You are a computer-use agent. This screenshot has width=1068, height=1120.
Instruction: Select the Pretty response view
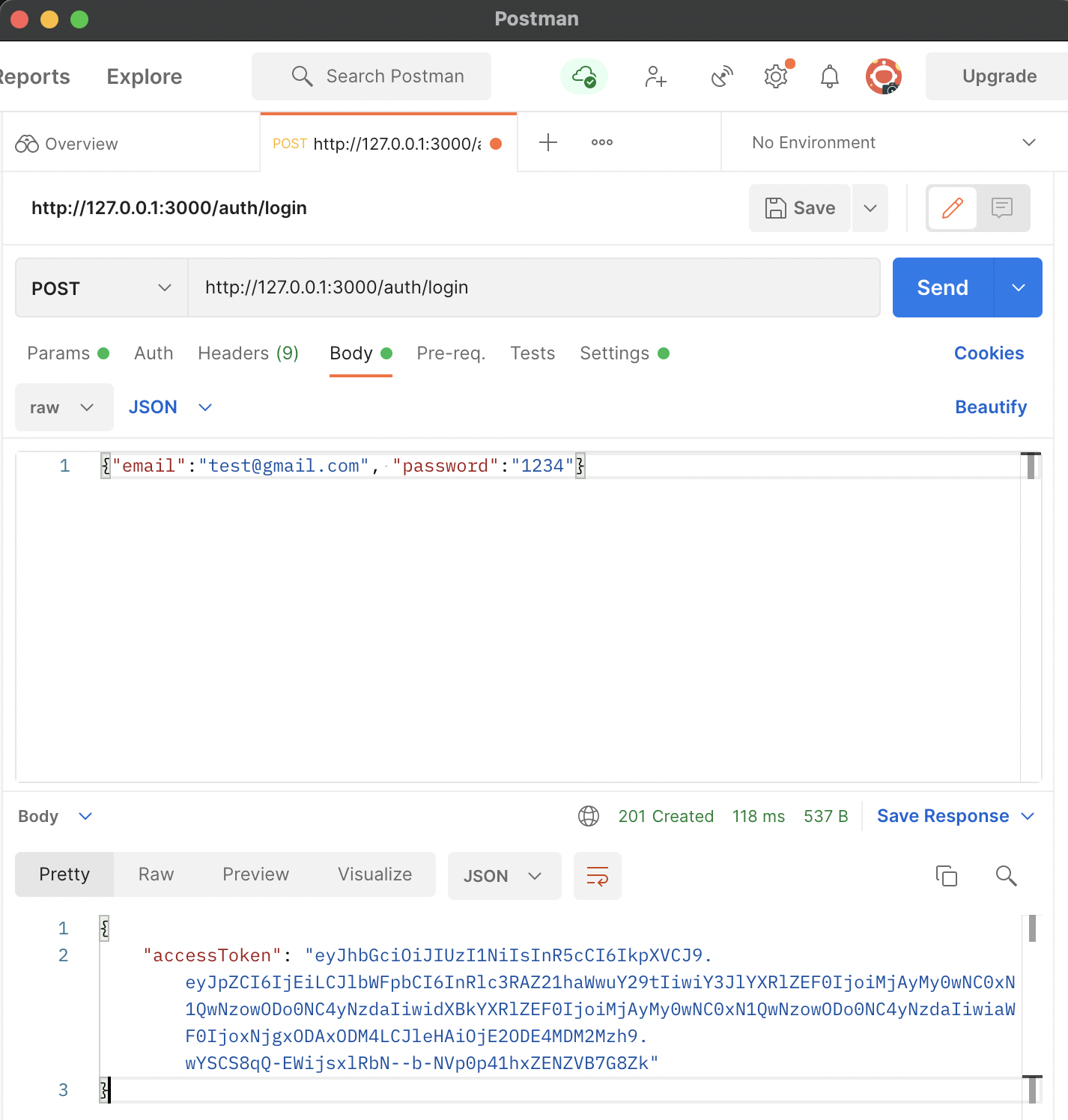tap(64, 874)
